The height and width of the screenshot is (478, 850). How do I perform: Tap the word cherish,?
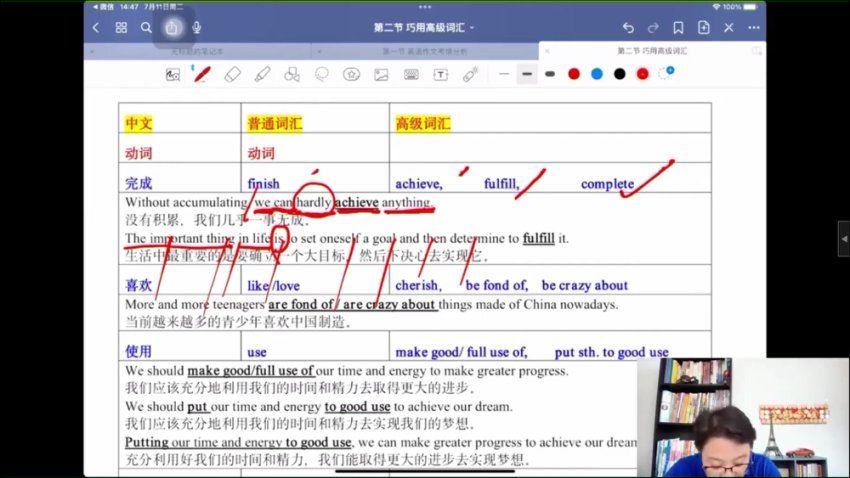(x=418, y=285)
